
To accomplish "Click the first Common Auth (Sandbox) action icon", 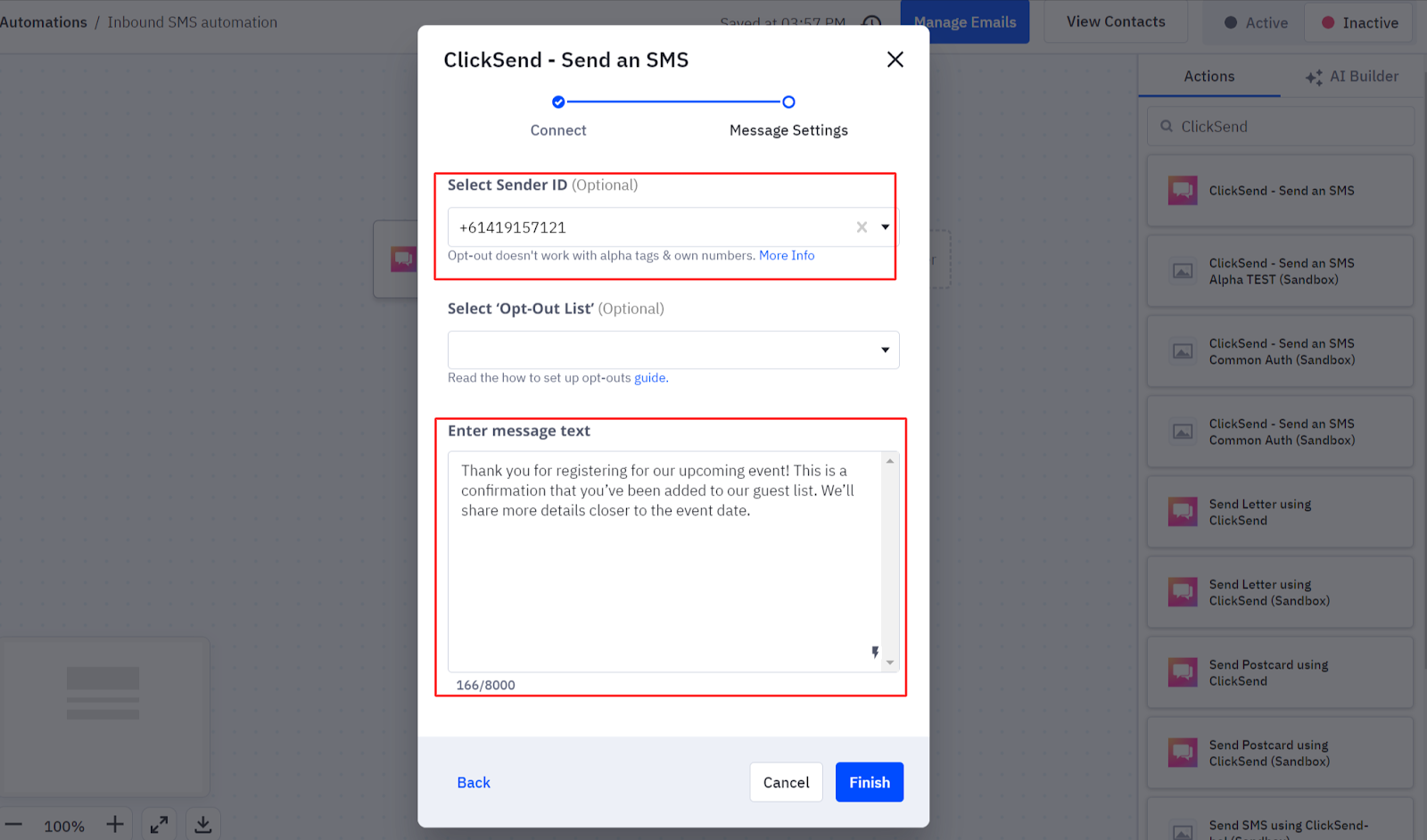I will pyautogui.click(x=1183, y=351).
